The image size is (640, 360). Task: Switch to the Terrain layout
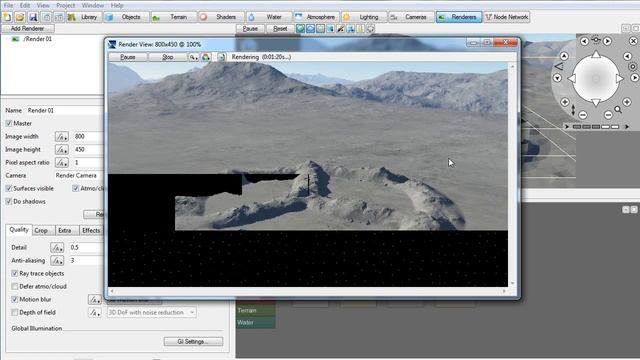173,17
